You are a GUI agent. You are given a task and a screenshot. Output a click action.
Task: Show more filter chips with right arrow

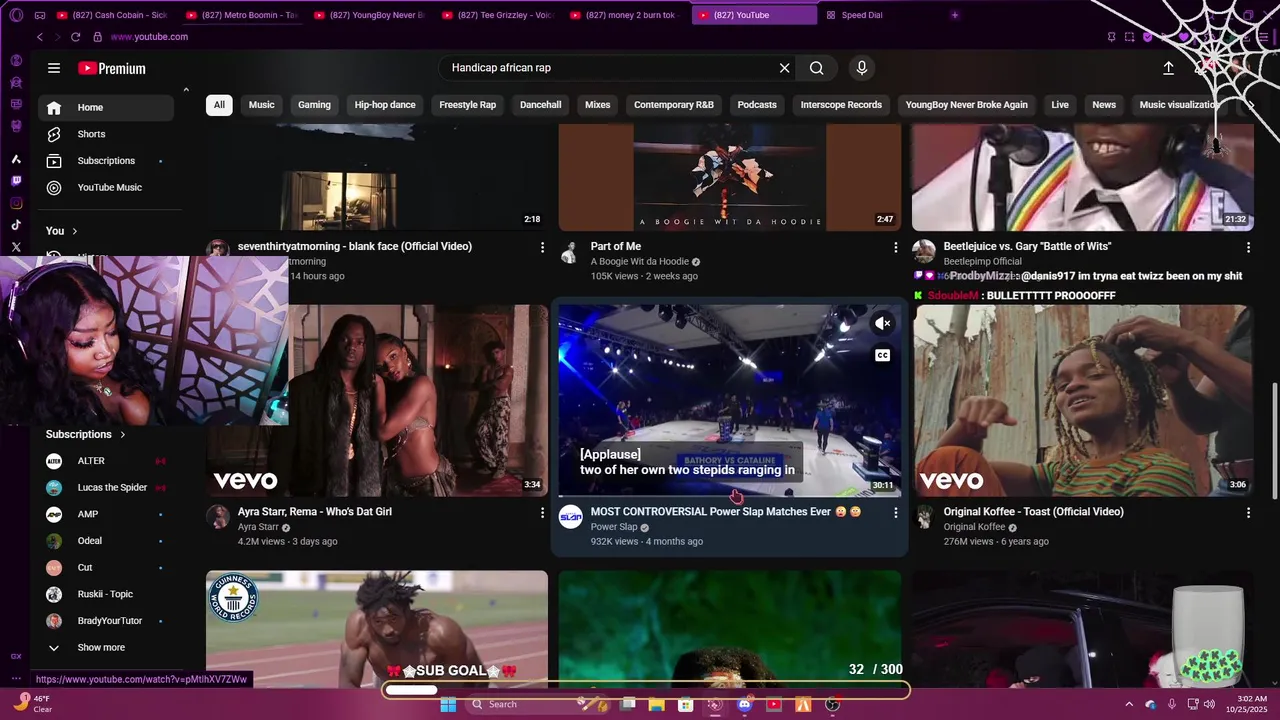(x=1250, y=105)
